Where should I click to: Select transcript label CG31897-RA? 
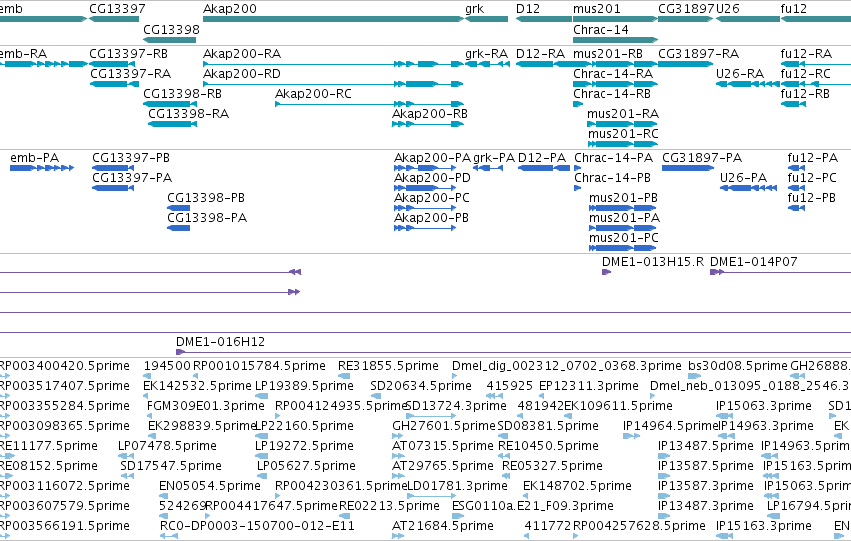(698, 54)
